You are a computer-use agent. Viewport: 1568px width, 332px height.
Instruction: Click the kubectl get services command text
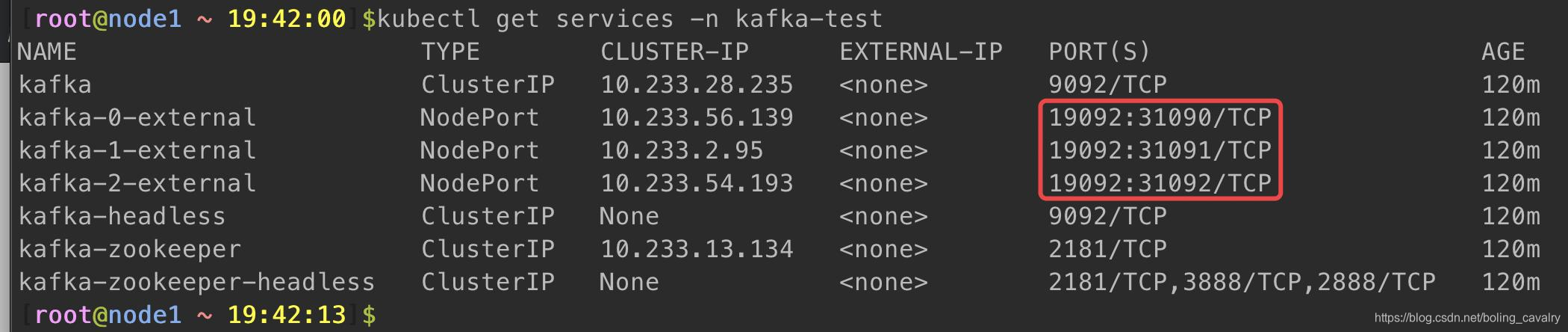click(x=629, y=19)
